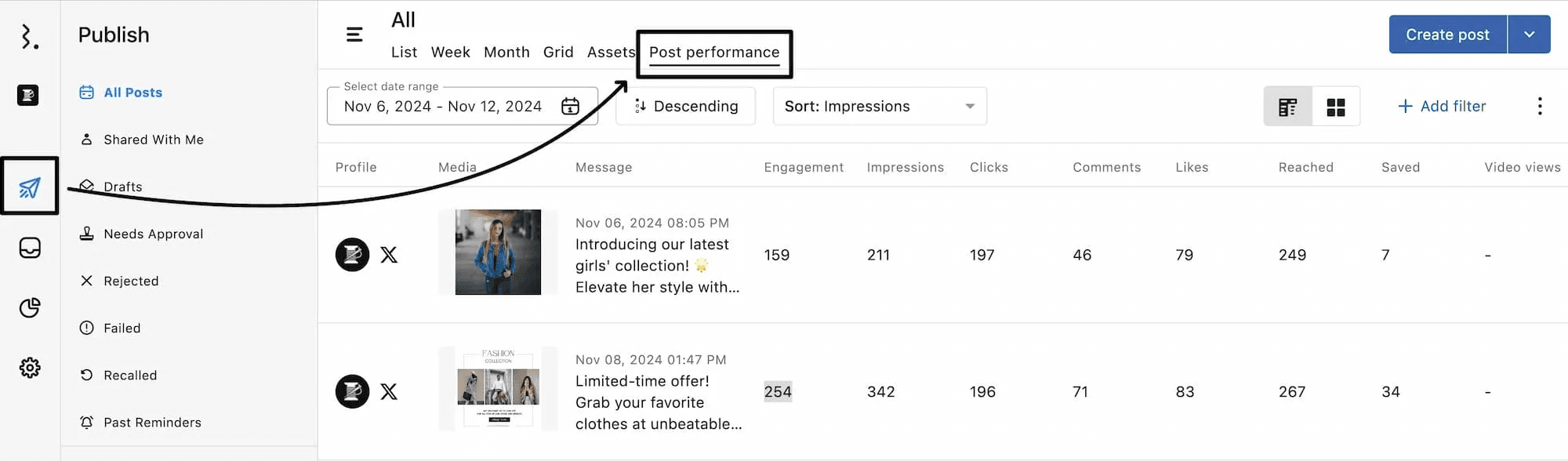Open the three-dot overflow menu
The image size is (1568, 461).
(x=1540, y=106)
